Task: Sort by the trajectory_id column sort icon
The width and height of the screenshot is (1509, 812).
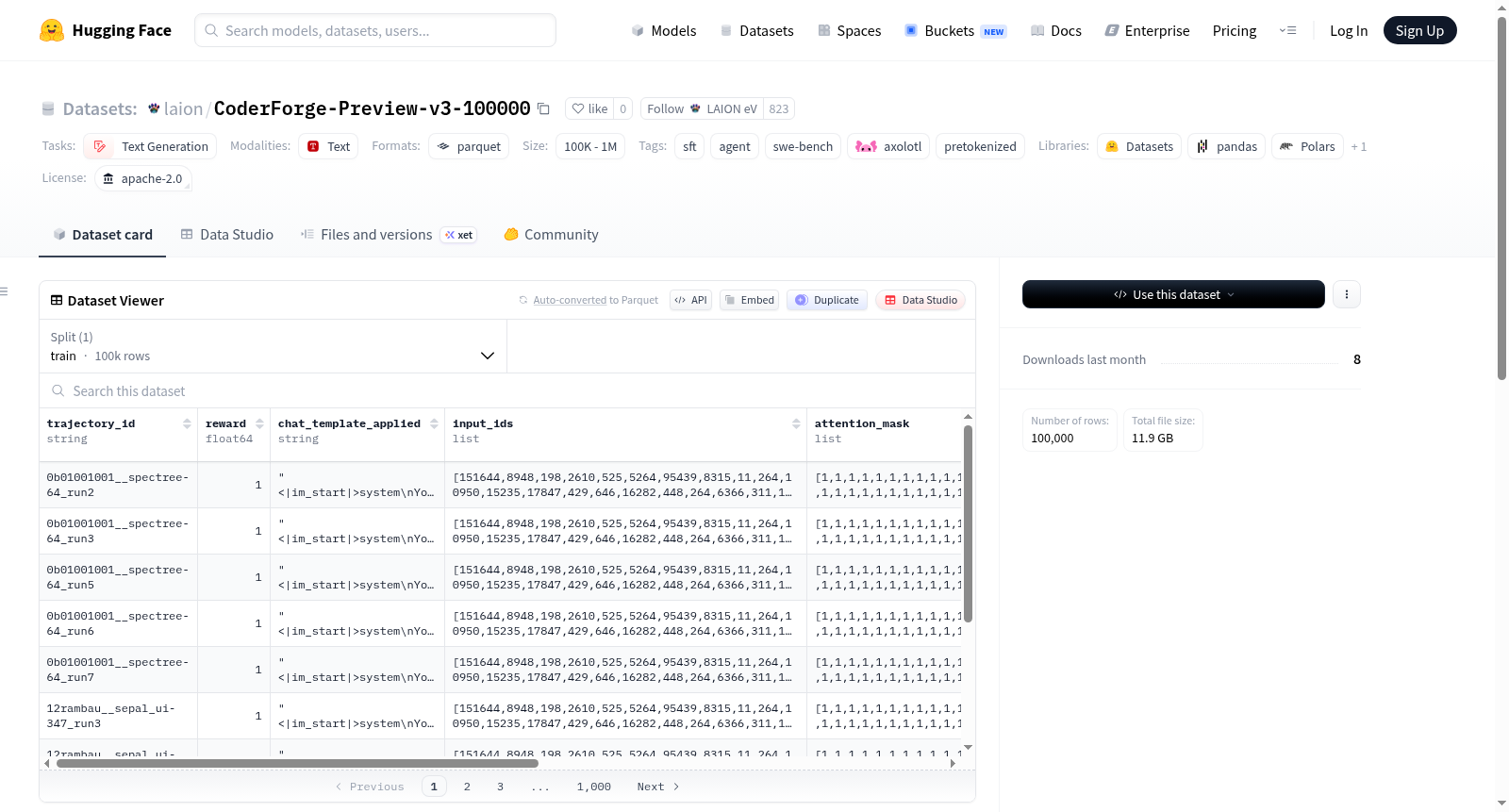Action: (187, 424)
